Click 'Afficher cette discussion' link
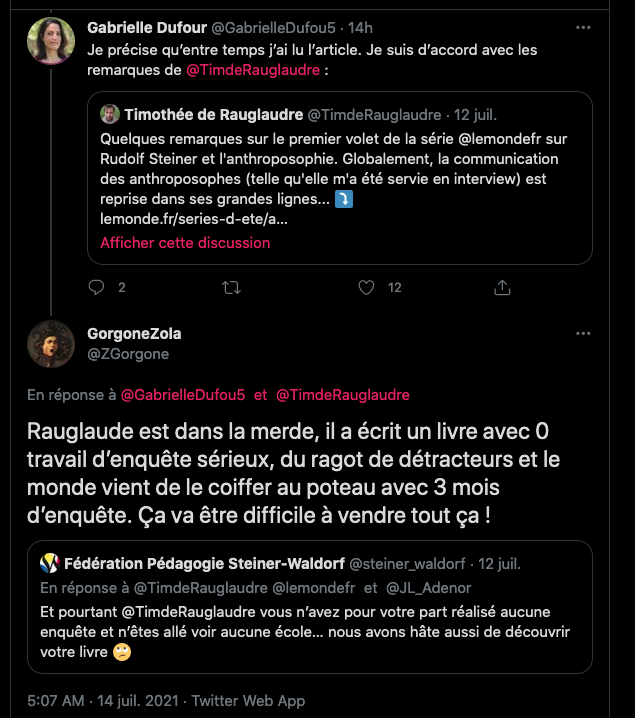635x718 pixels. pos(185,243)
